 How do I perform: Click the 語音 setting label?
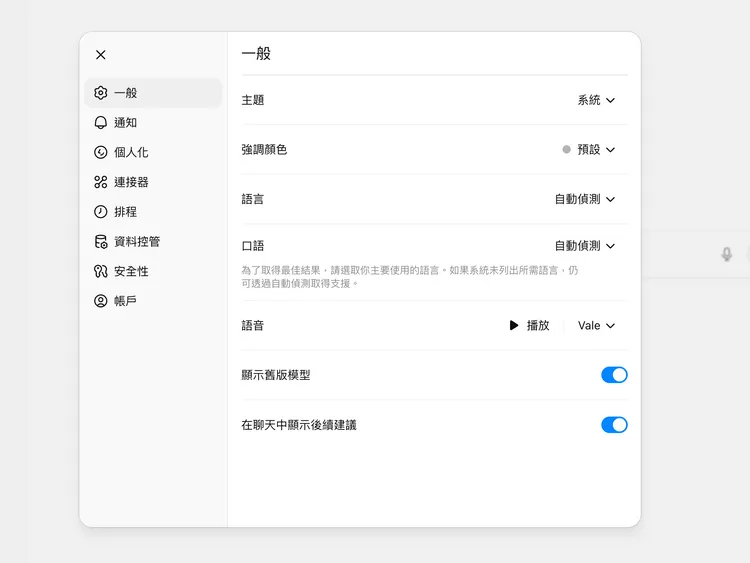(x=253, y=325)
